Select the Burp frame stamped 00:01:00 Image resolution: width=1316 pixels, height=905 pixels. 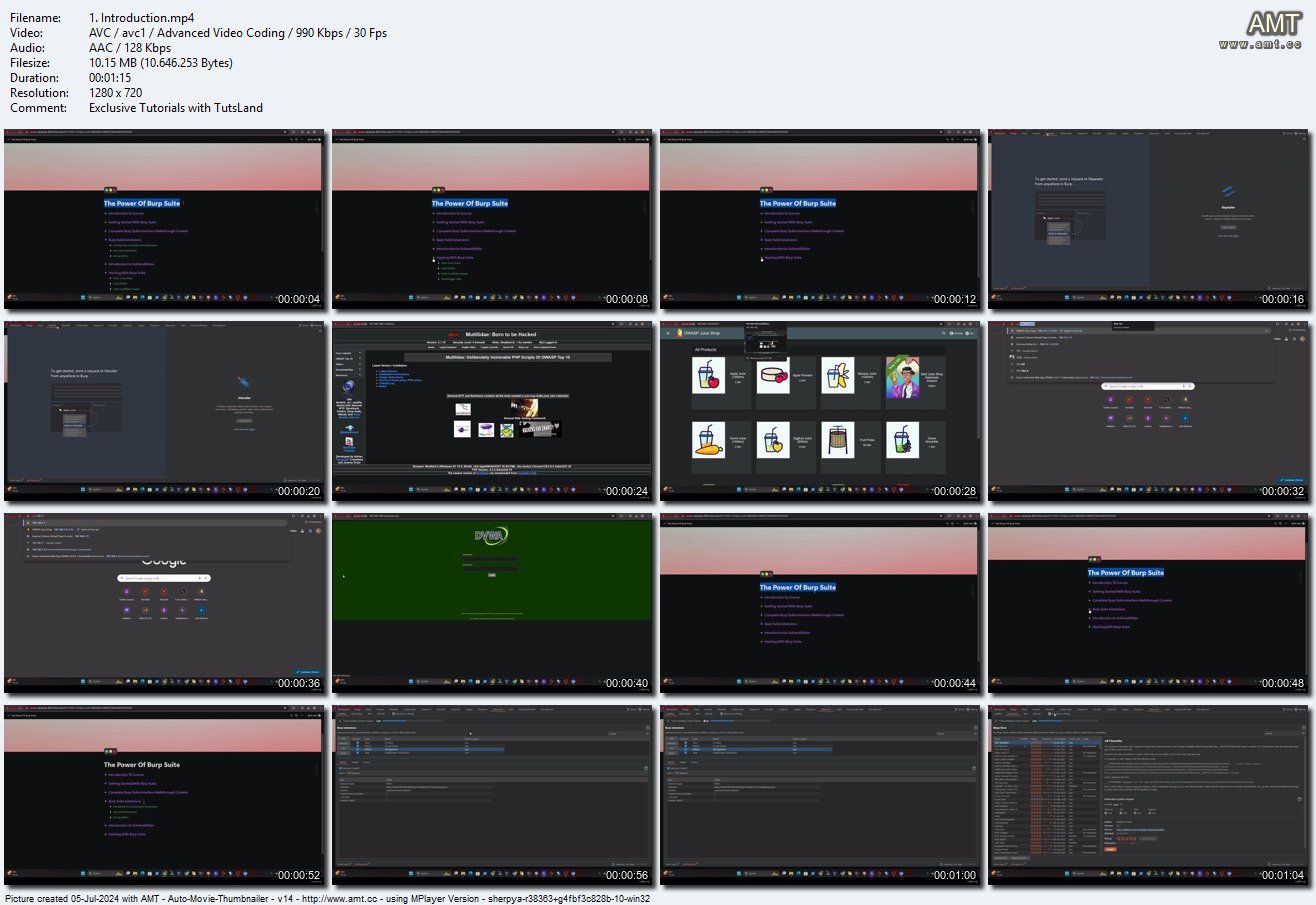[820, 793]
